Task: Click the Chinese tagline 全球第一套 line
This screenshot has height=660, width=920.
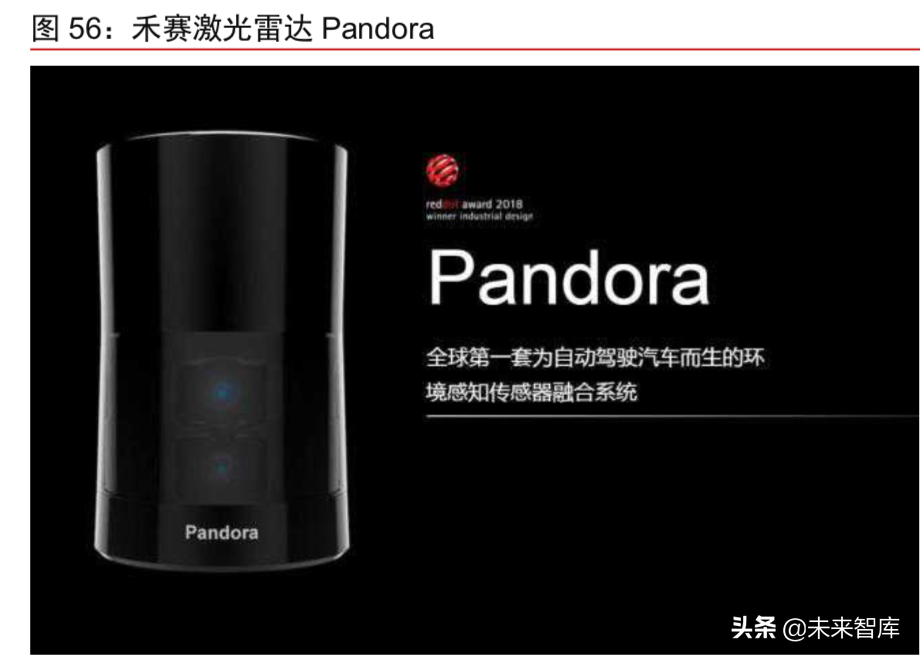Action: click(x=596, y=357)
